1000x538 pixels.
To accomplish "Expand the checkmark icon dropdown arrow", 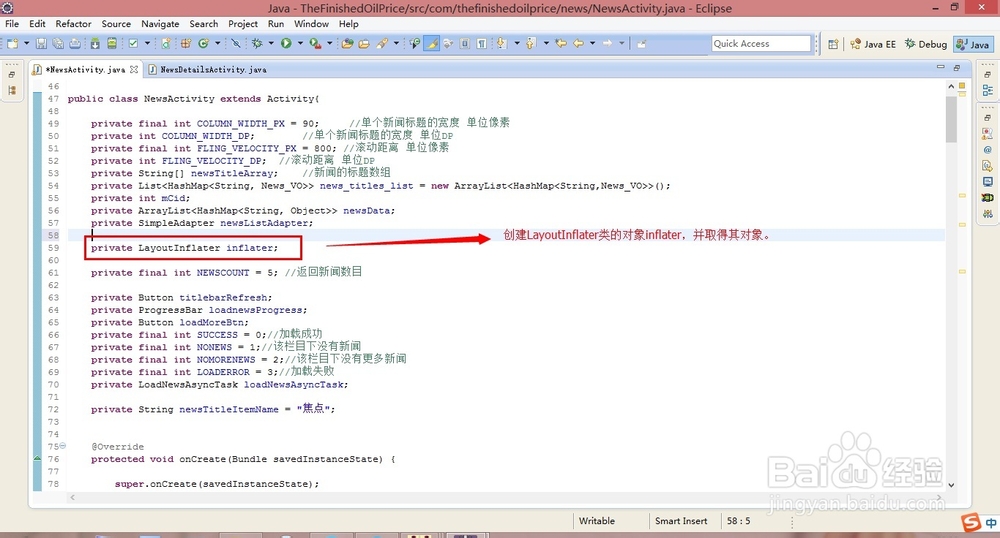I will pyautogui.click(x=147, y=43).
